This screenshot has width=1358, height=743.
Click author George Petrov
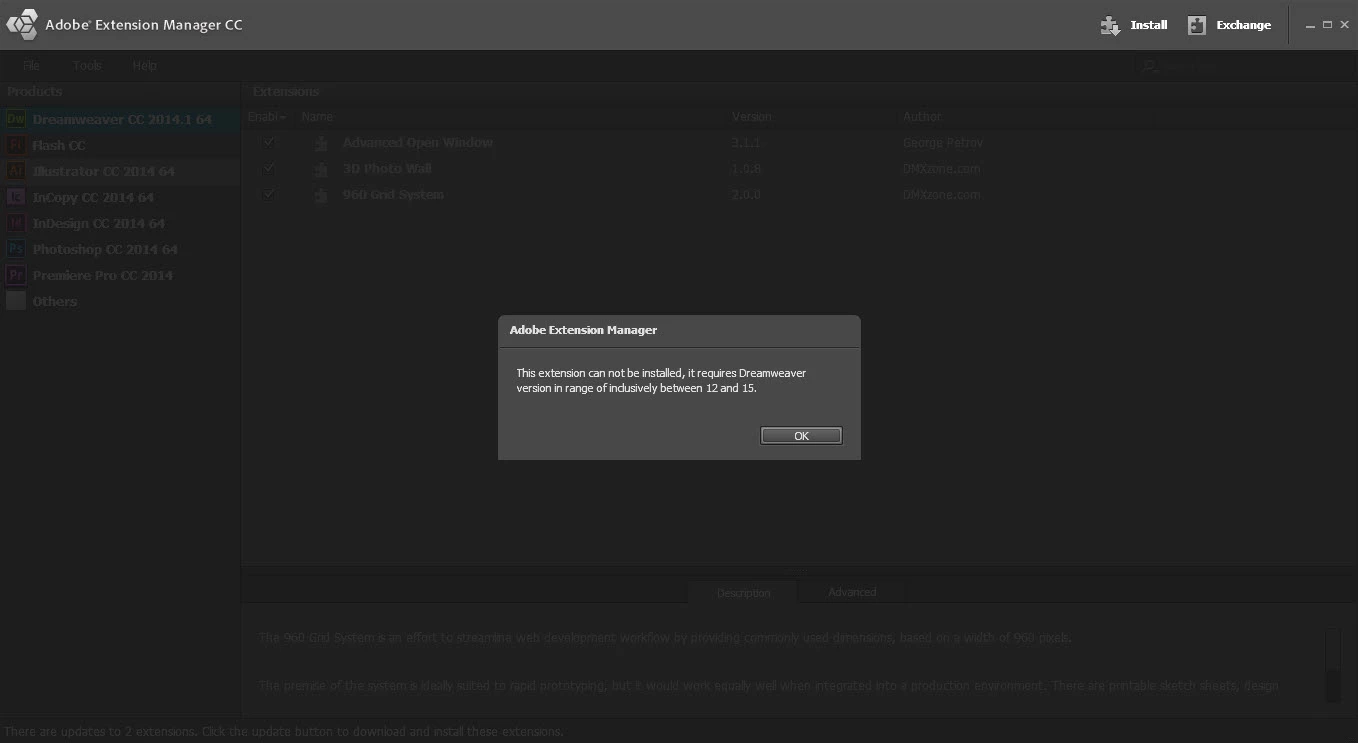[x=943, y=143]
